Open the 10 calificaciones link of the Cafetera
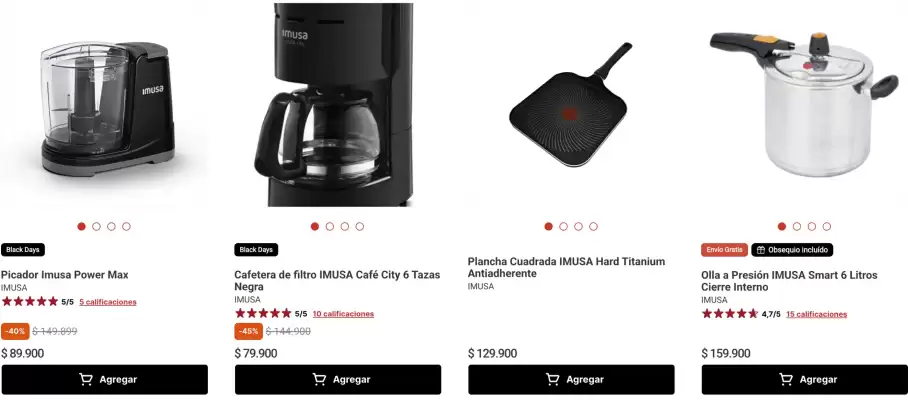Image resolution: width=908 pixels, height=400 pixels. (x=343, y=314)
